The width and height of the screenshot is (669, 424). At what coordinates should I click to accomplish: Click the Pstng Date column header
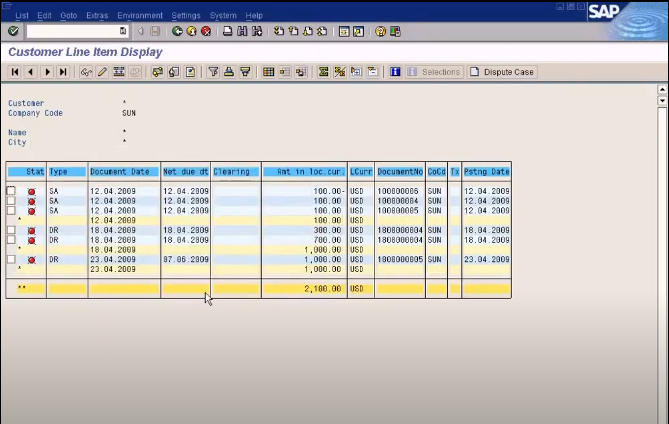(486, 171)
